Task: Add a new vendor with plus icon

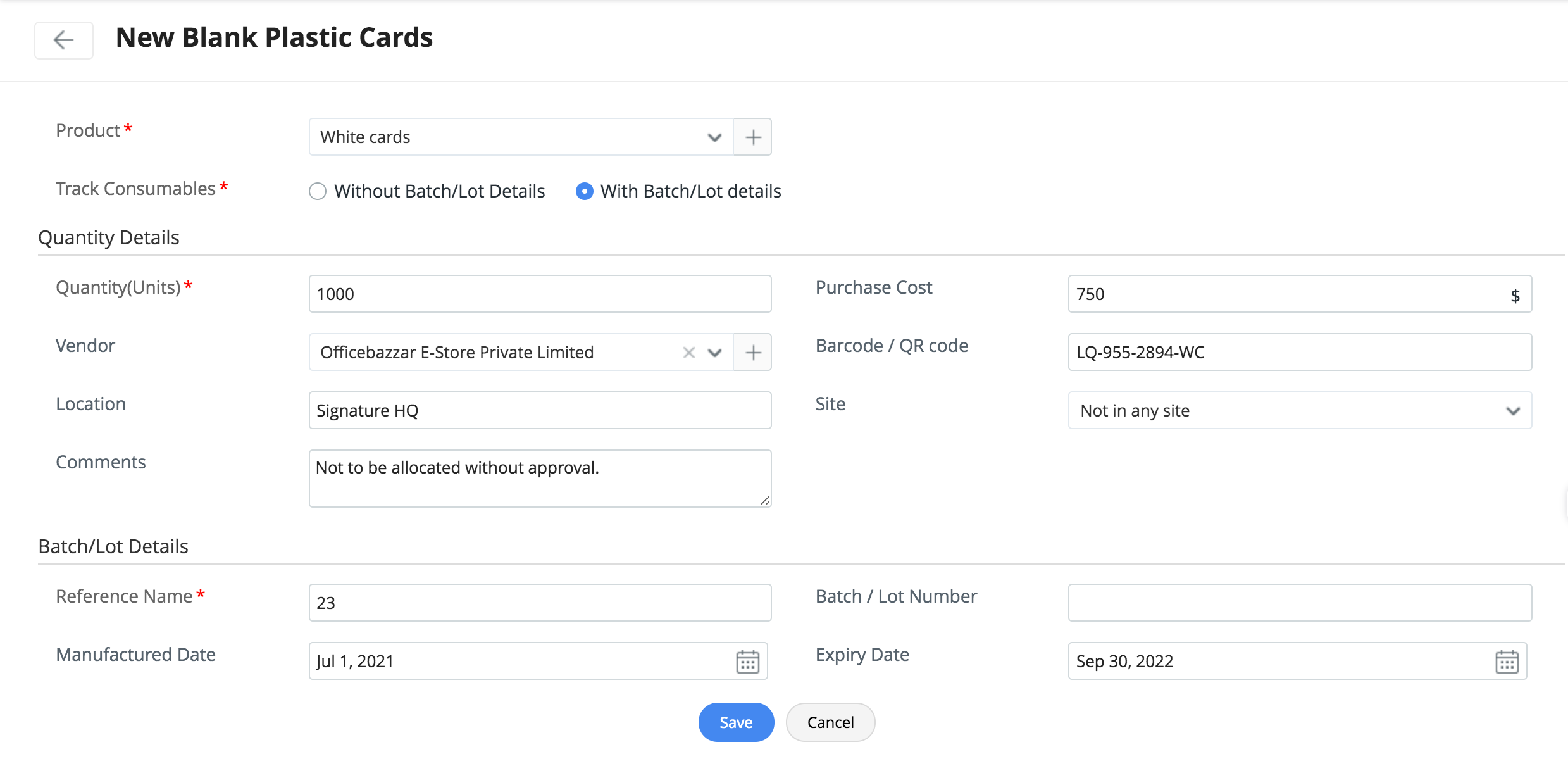Action: point(752,352)
